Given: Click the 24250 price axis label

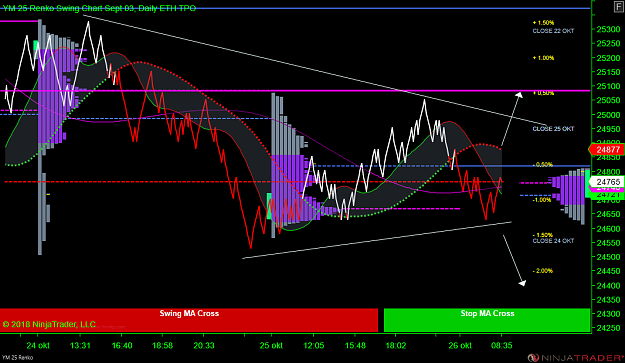Looking at the screenshot, I should [x=608, y=328].
